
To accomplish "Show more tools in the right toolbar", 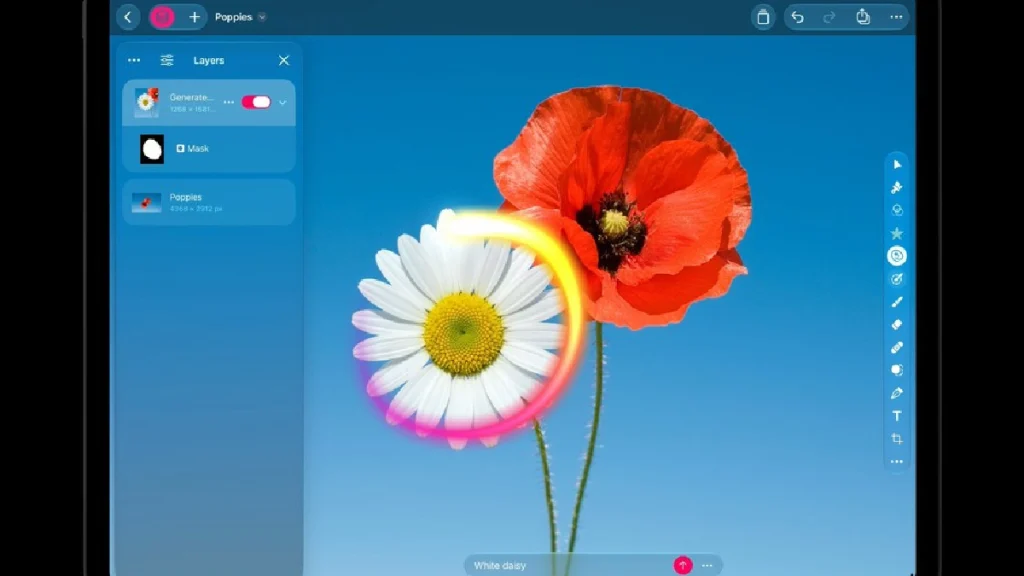I will (897, 462).
